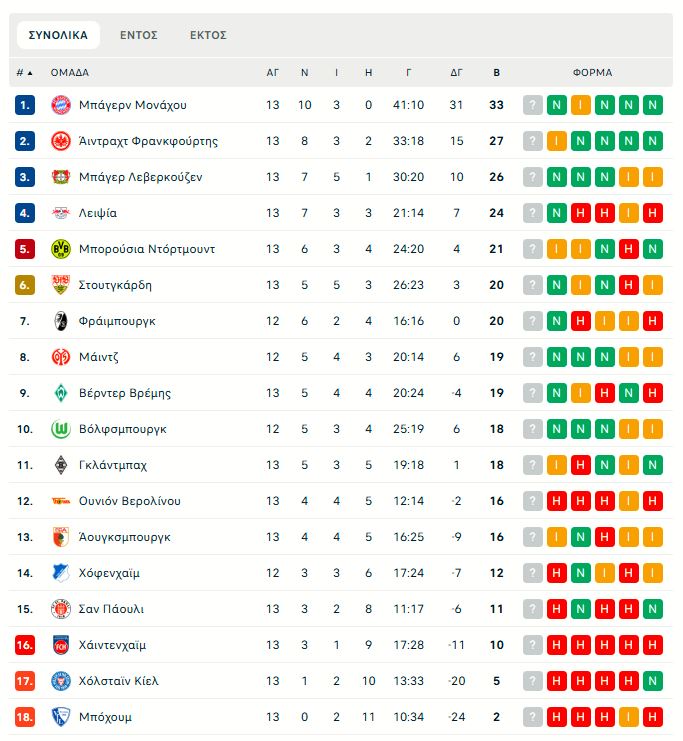
Task: Click the Union Berlin club crest
Action: pos(61,501)
